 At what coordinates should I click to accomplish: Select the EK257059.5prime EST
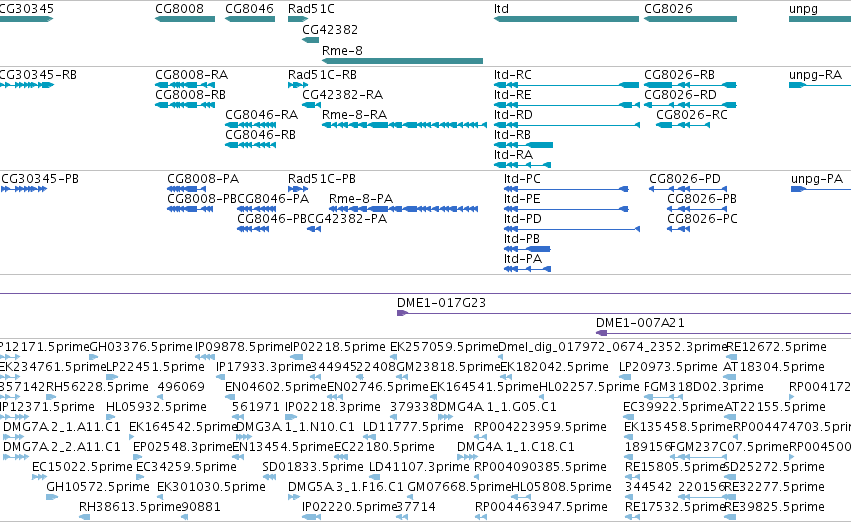(x=394, y=358)
